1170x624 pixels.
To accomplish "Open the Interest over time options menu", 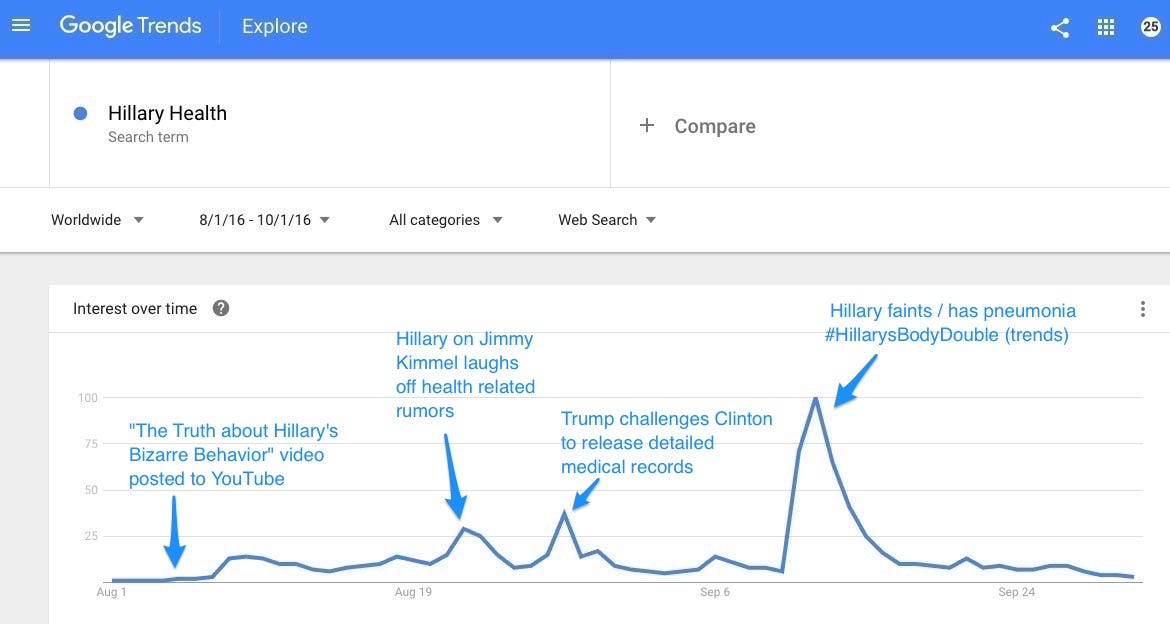I will pyautogui.click(x=1142, y=309).
